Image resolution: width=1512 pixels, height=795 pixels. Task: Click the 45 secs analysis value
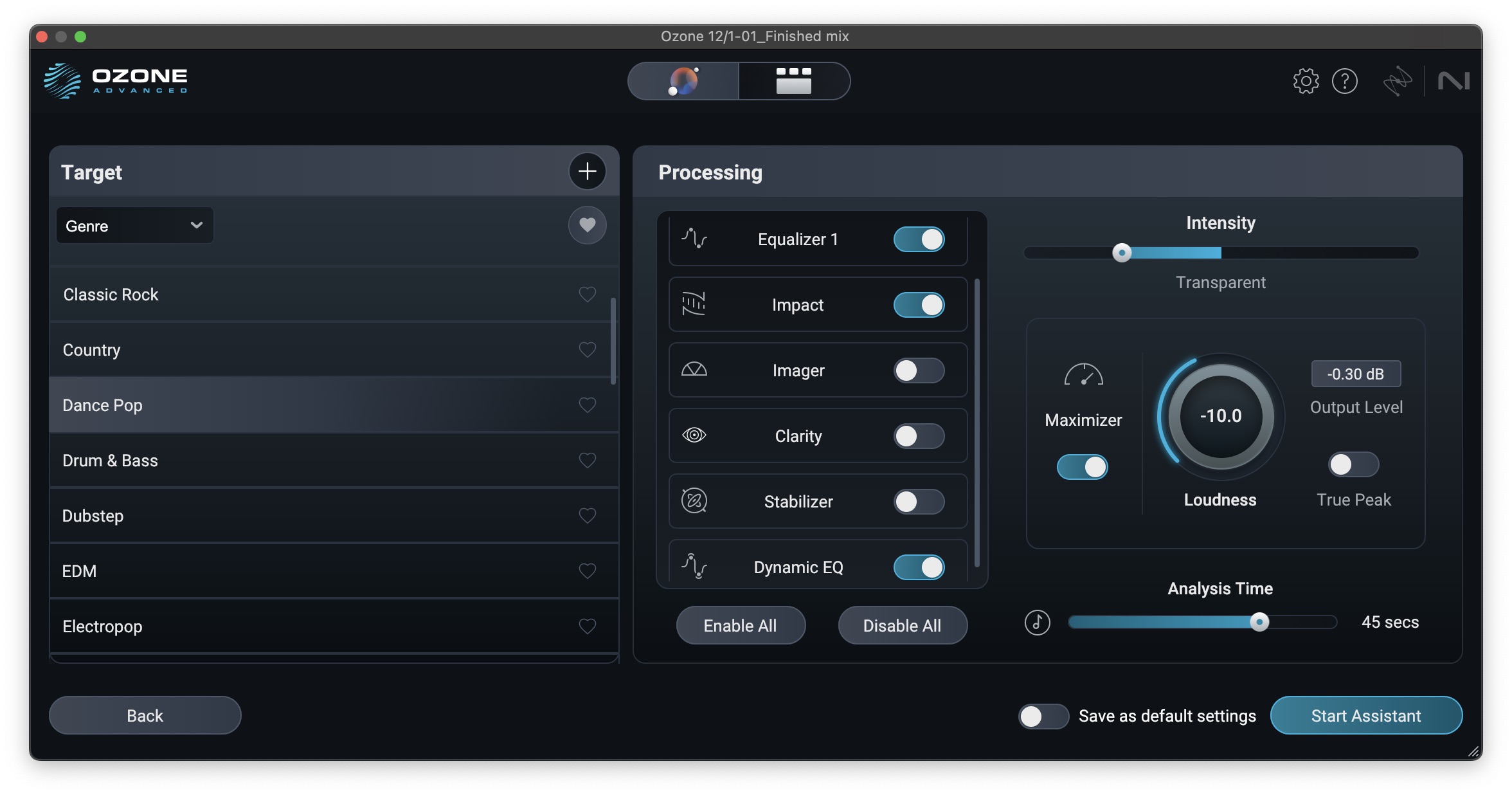(x=1390, y=622)
